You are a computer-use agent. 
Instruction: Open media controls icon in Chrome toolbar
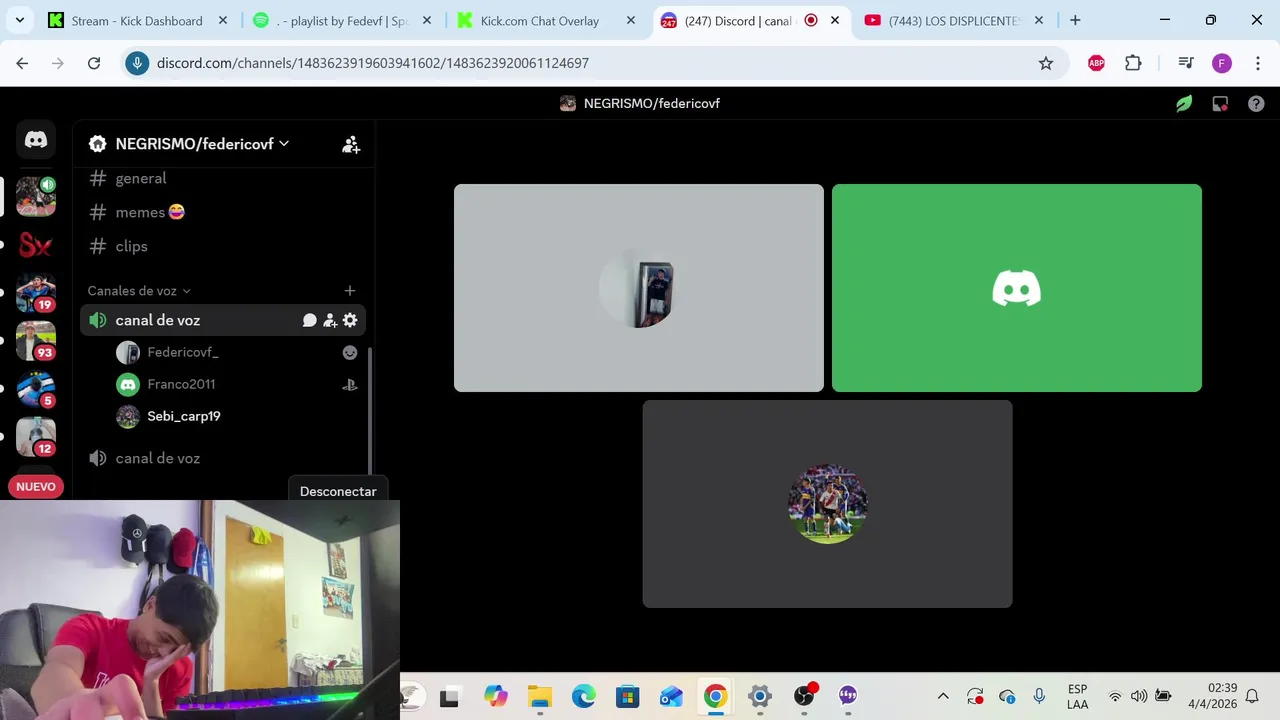1186,63
